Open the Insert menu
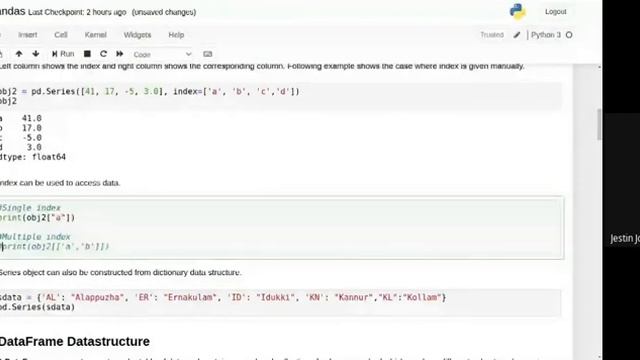 click(28, 35)
